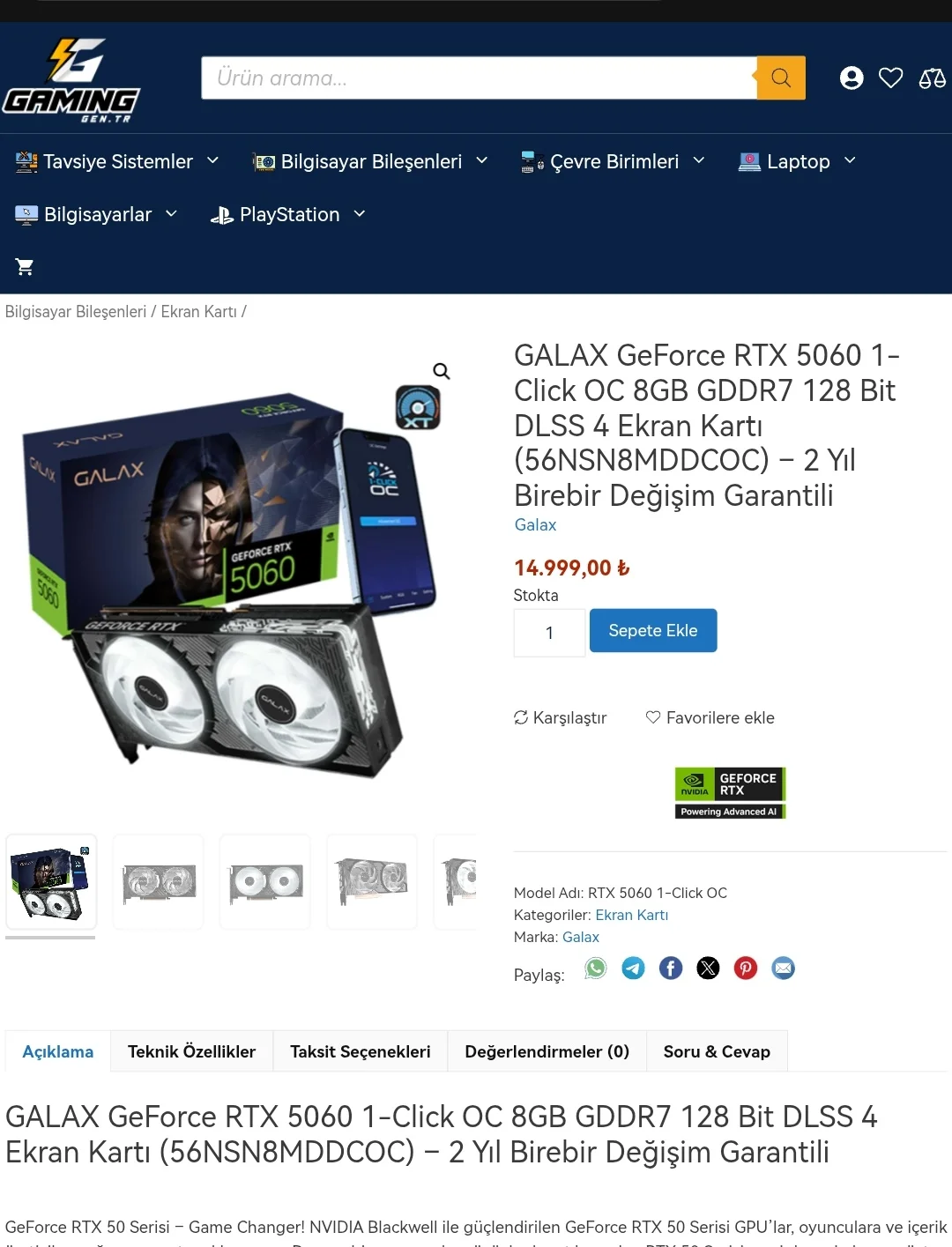Open the shopping cart icon

[25, 267]
